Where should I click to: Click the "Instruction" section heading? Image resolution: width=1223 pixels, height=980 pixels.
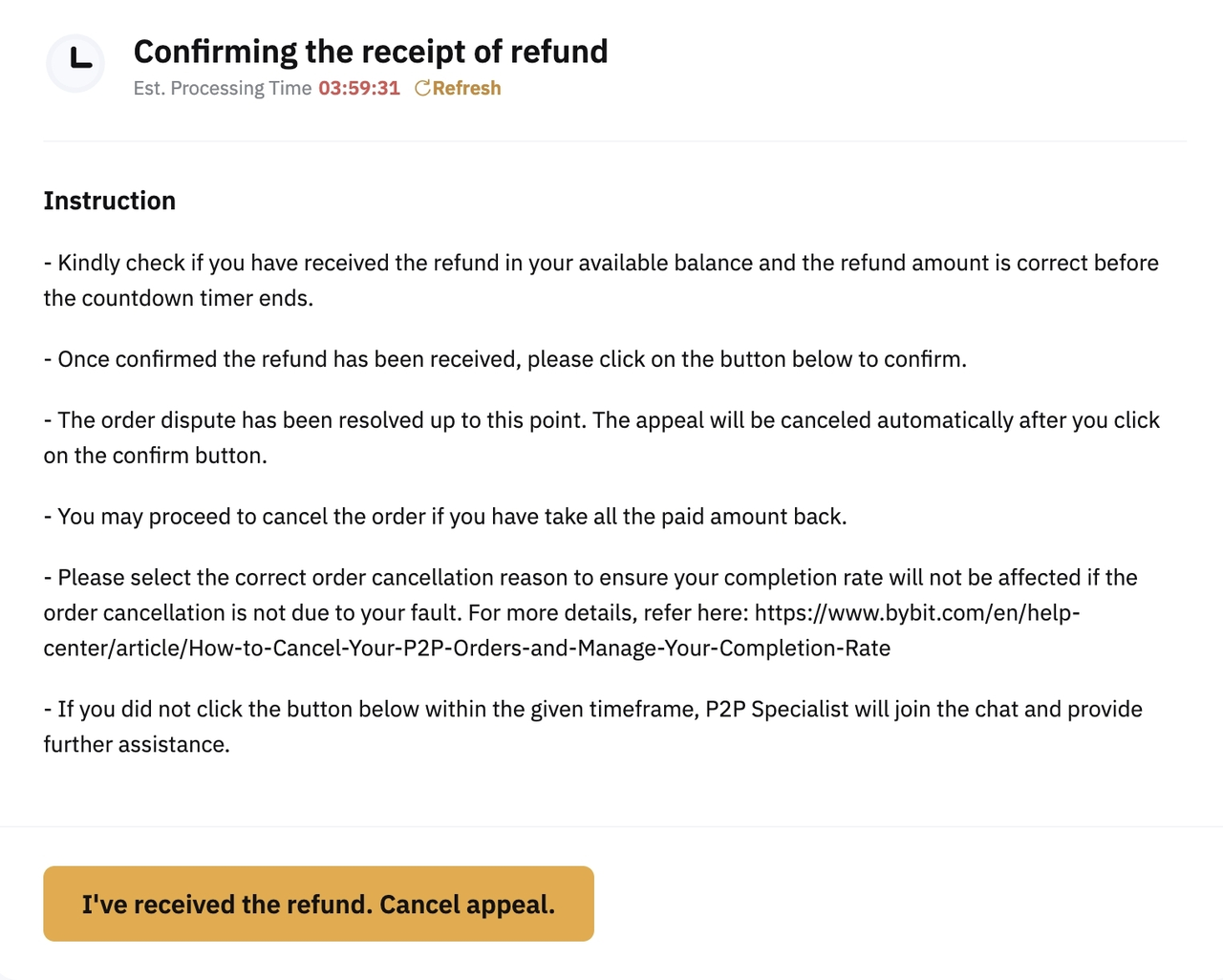[x=110, y=201]
